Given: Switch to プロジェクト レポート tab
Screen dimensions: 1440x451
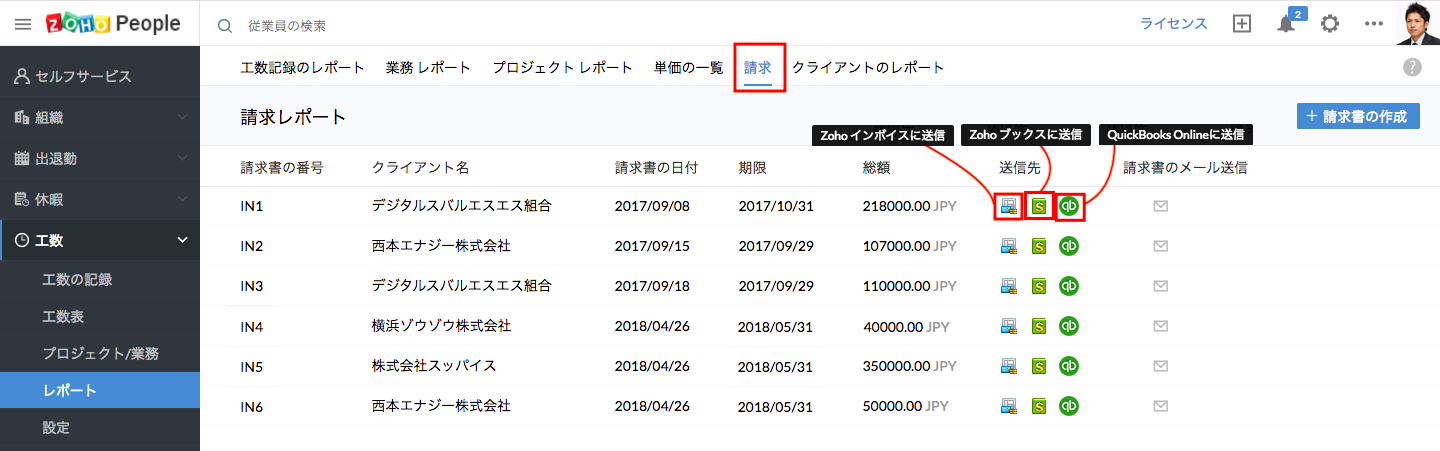Looking at the screenshot, I should pyautogui.click(x=563, y=67).
